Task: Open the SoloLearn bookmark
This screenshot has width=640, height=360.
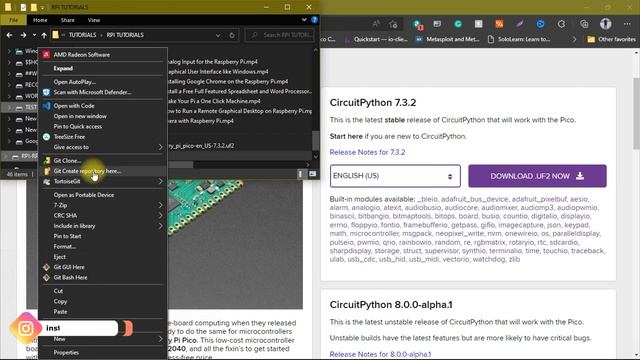Action: [519, 39]
